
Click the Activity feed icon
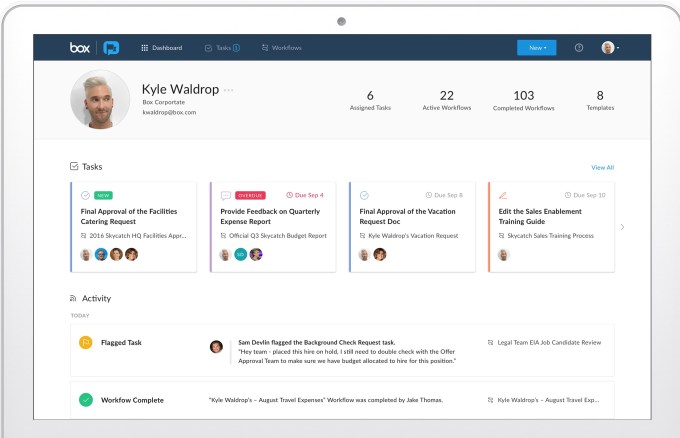pyautogui.click(x=73, y=298)
